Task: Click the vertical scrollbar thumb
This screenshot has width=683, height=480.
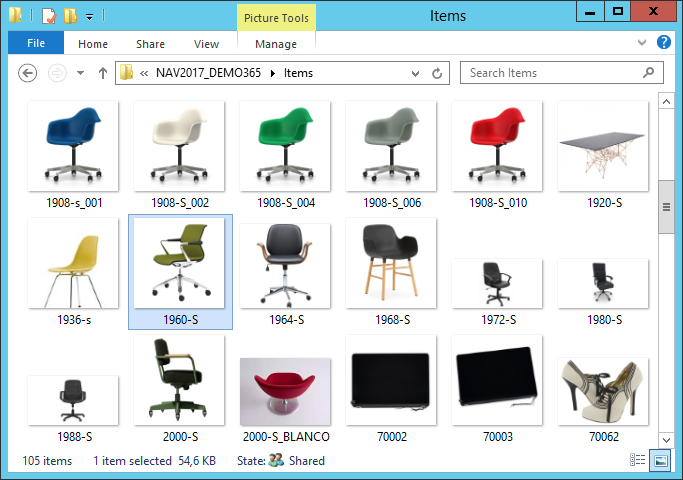Action: click(x=666, y=207)
